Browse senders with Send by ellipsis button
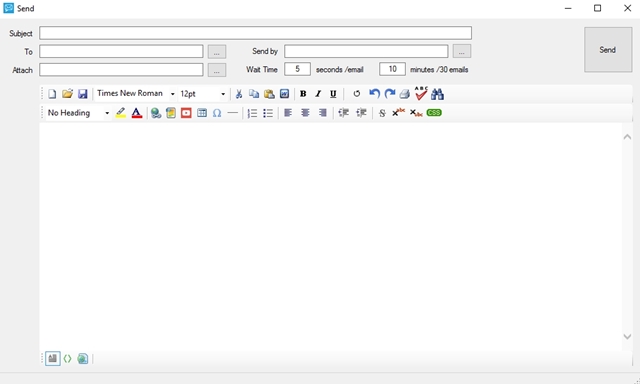This screenshot has height=384, width=640. 462,51
